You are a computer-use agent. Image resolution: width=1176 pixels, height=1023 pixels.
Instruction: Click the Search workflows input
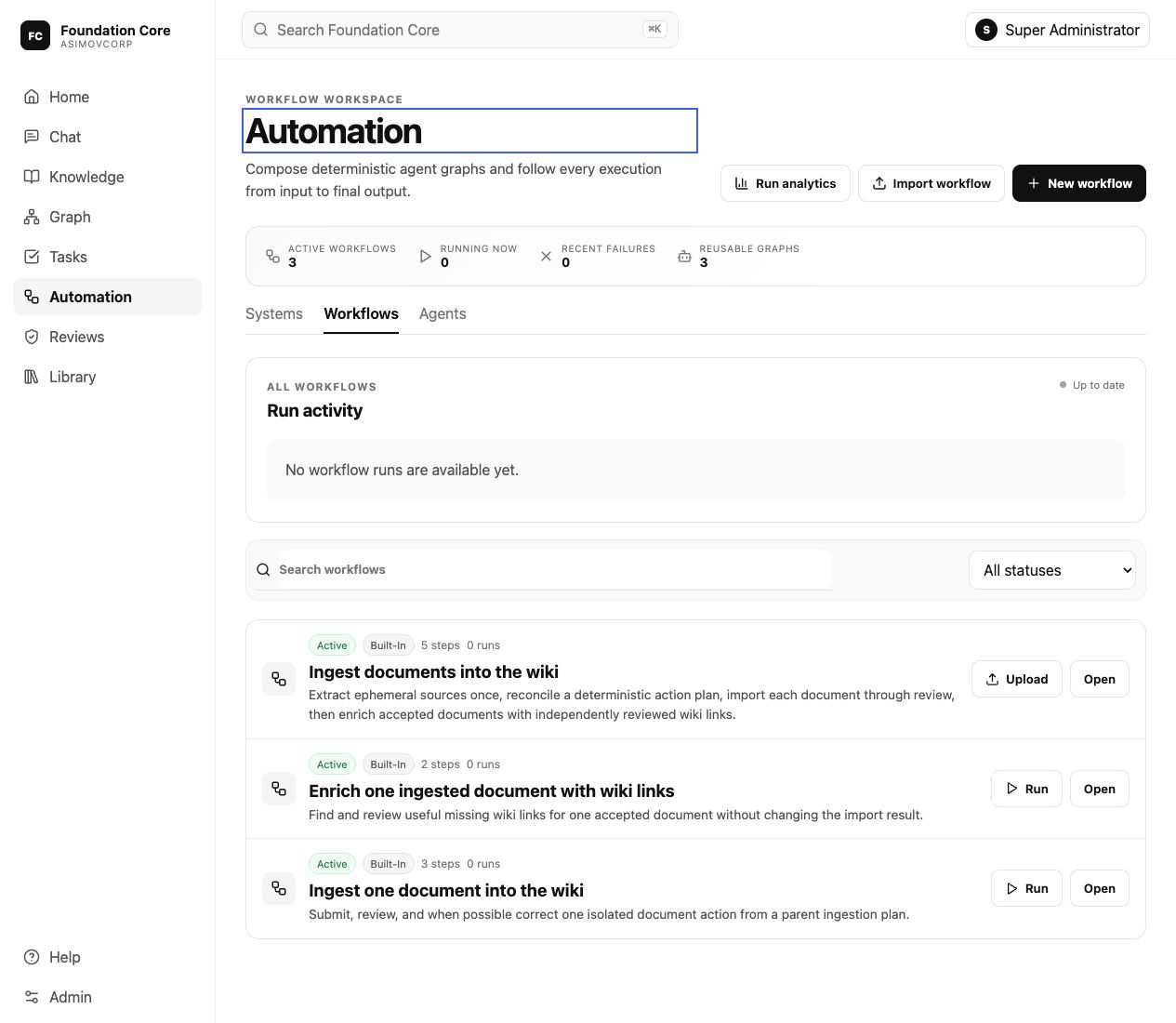pos(555,569)
